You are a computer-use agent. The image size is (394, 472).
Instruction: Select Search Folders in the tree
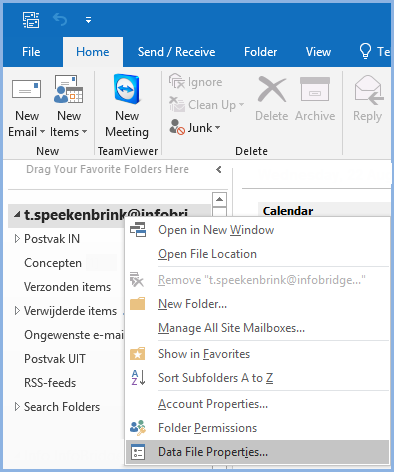point(62,407)
